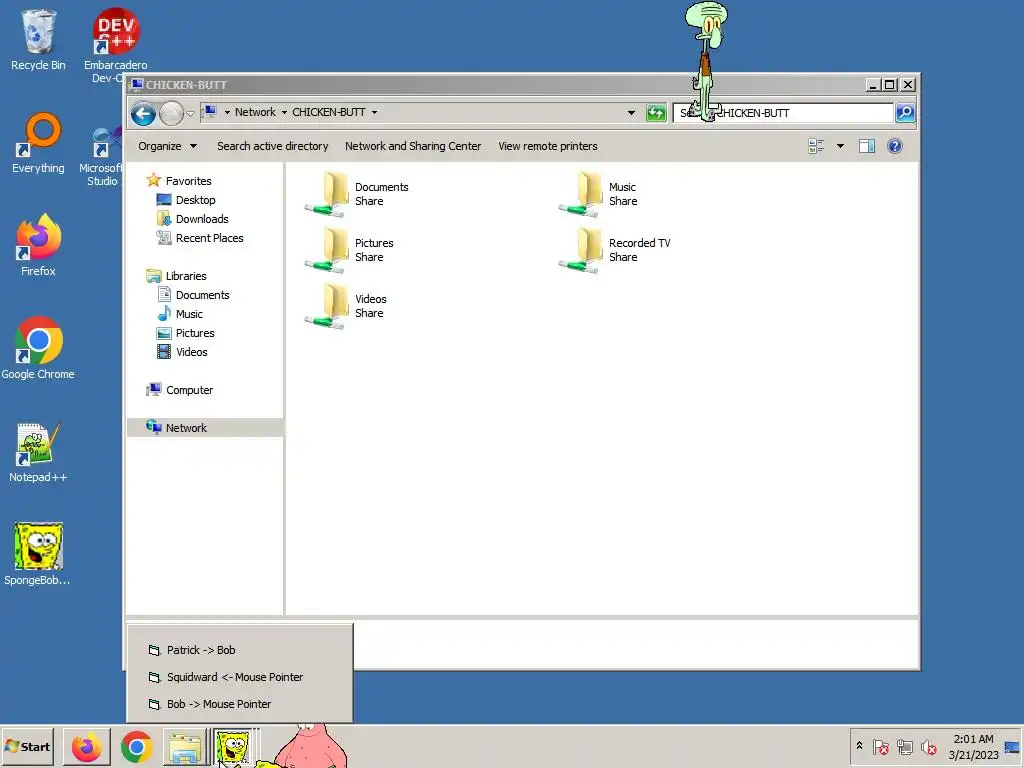
Task: Open the Recorded TV Share folder
Action: [615, 250]
